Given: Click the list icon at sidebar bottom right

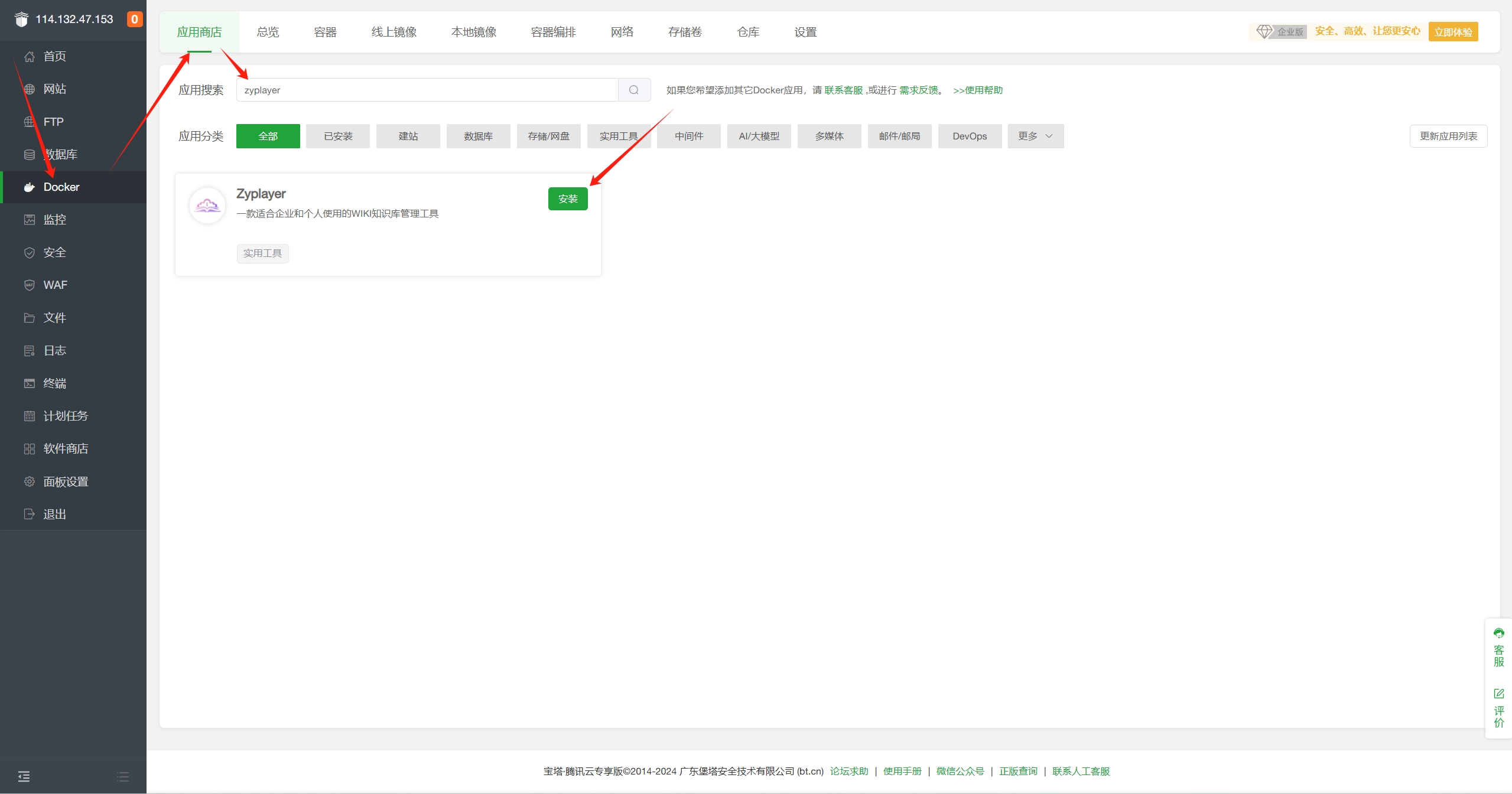Looking at the screenshot, I should (123, 776).
